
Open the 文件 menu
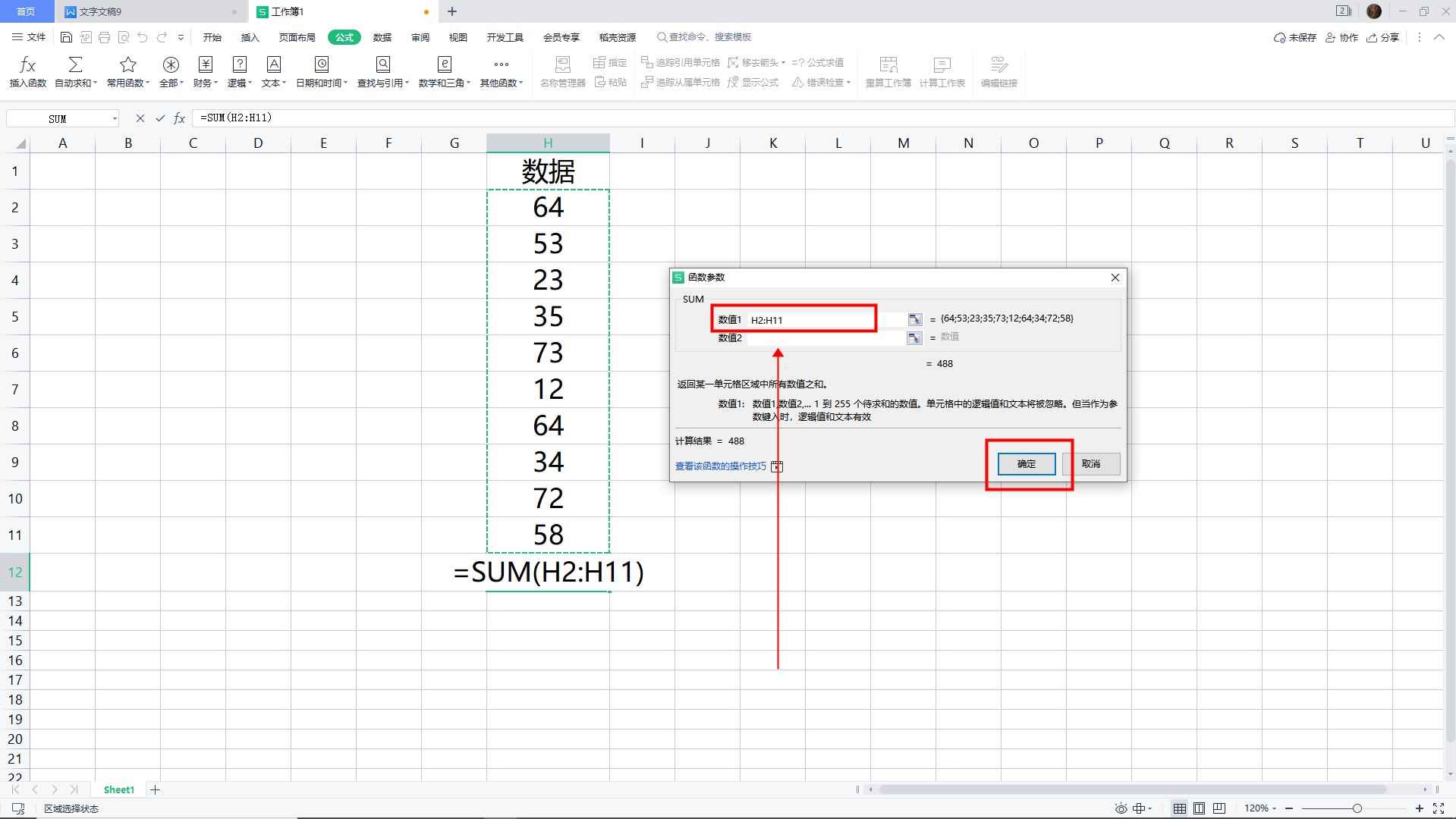(x=29, y=37)
